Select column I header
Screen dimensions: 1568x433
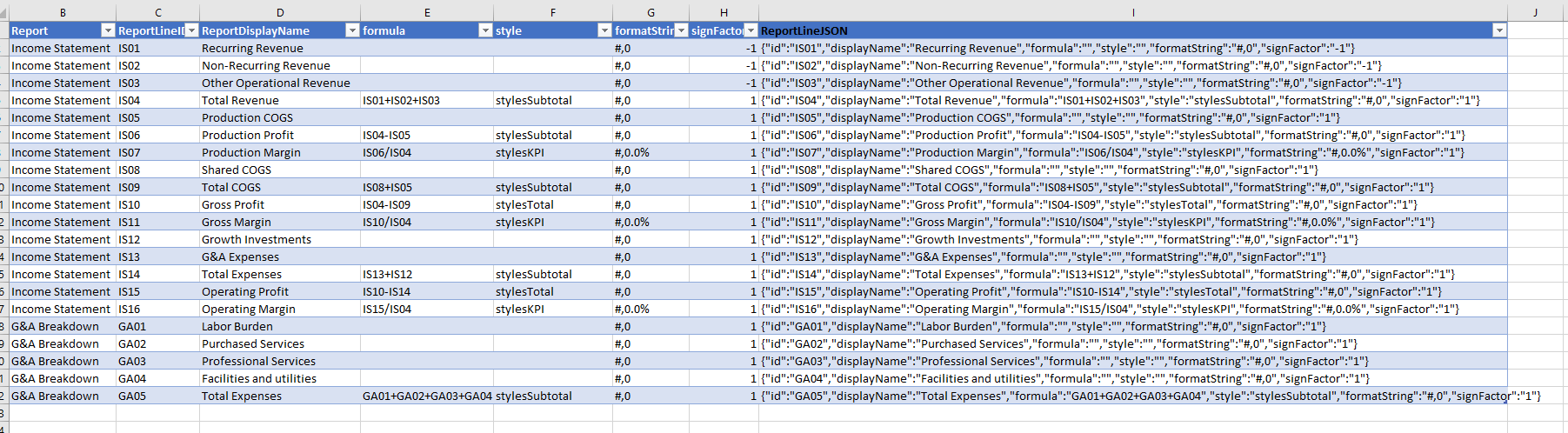(x=1133, y=12)
